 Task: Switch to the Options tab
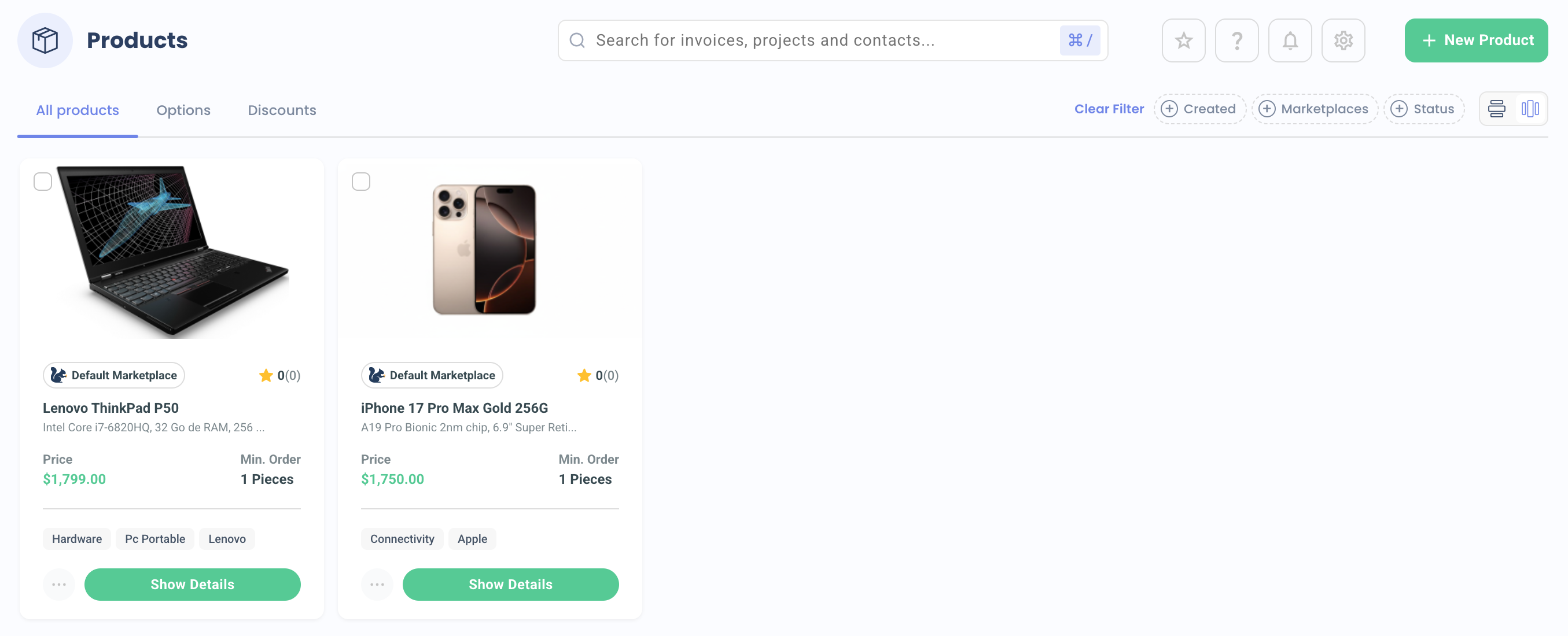pyautogui.click(x=183, y=110)
